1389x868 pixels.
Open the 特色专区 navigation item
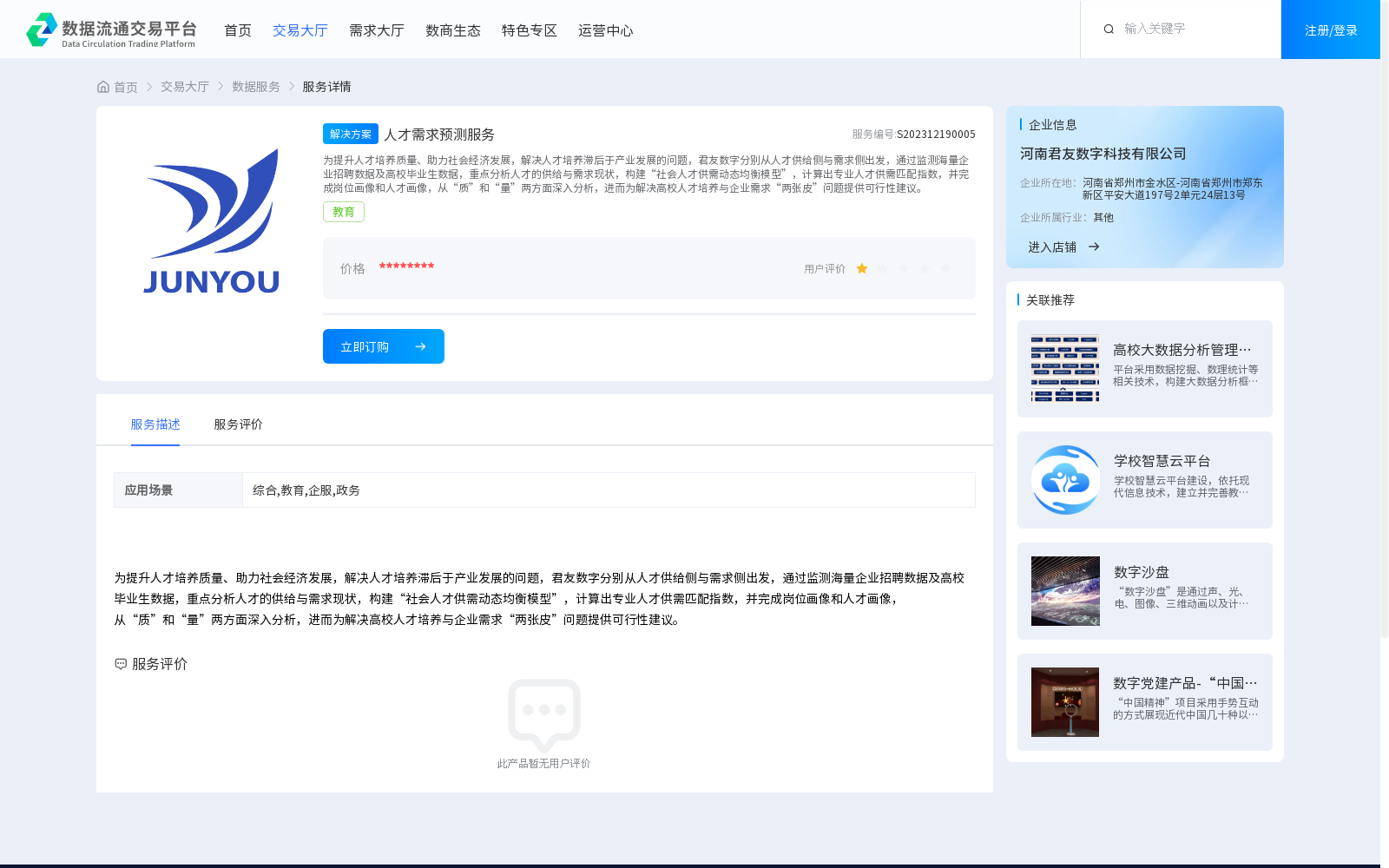click(x=528, y=30)
